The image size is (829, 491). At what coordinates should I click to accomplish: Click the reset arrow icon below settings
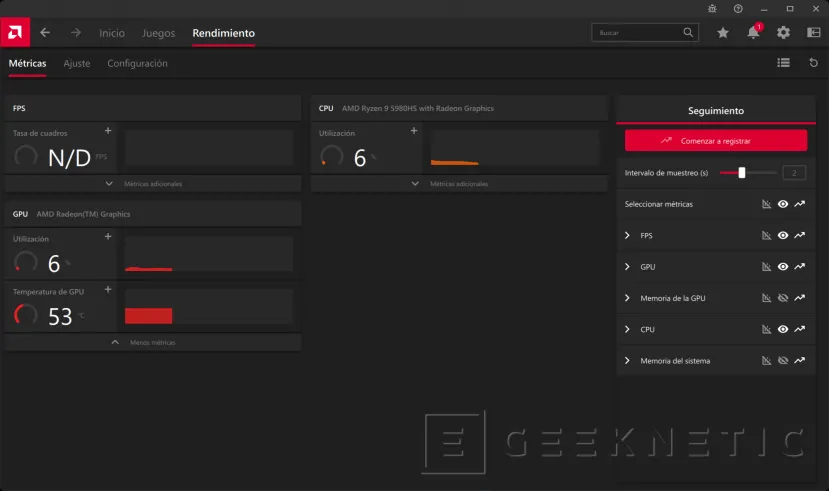click(813, 63)
